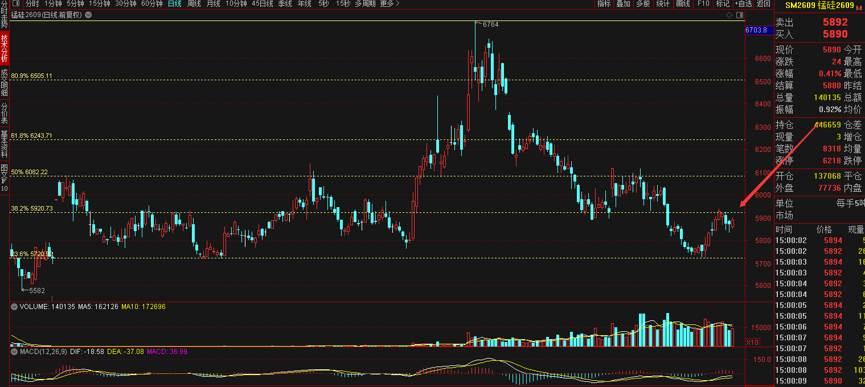This screenshot has height=387, width=865.
Task: Click the 50% 6082.22 Fibonacci label
Action: click(30, 172)
